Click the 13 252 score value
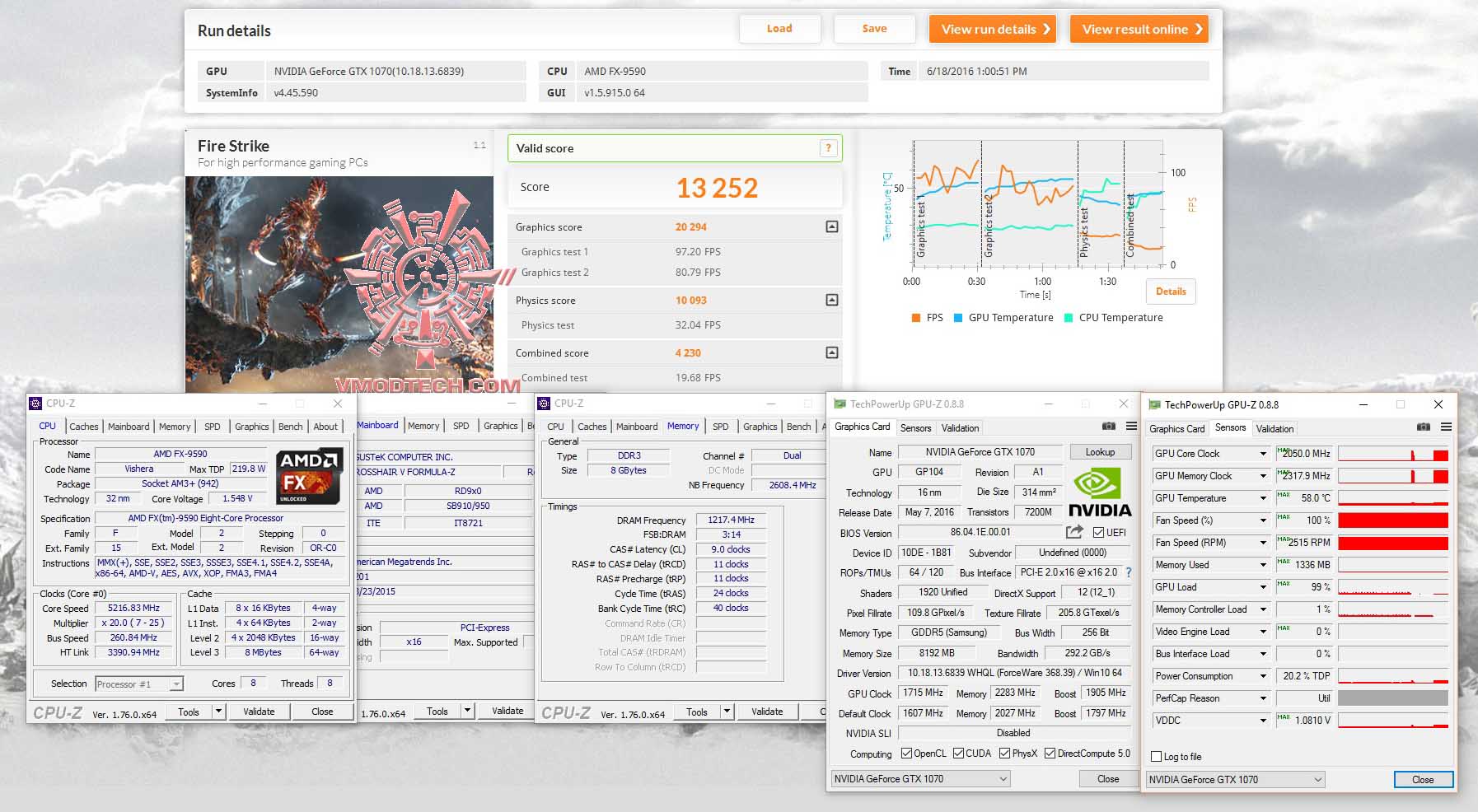 [x=717, y=188]
